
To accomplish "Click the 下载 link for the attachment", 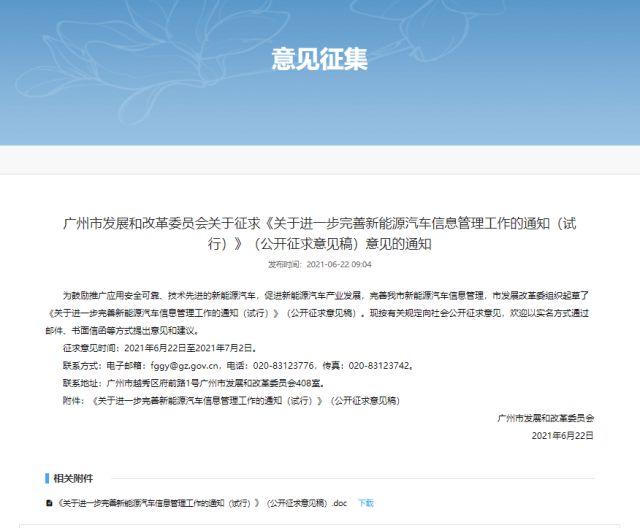I will click(x=366, y=503).
